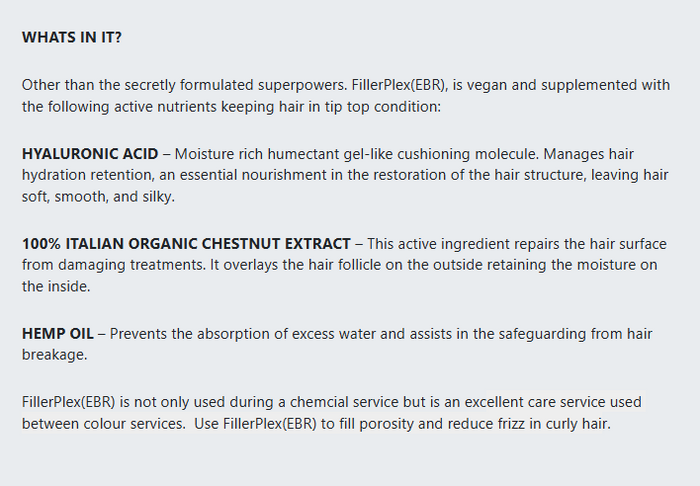Click the "WHATS IN IT?" heading
Viewport: 700px width, 486px height.
[x=72, y=37]
